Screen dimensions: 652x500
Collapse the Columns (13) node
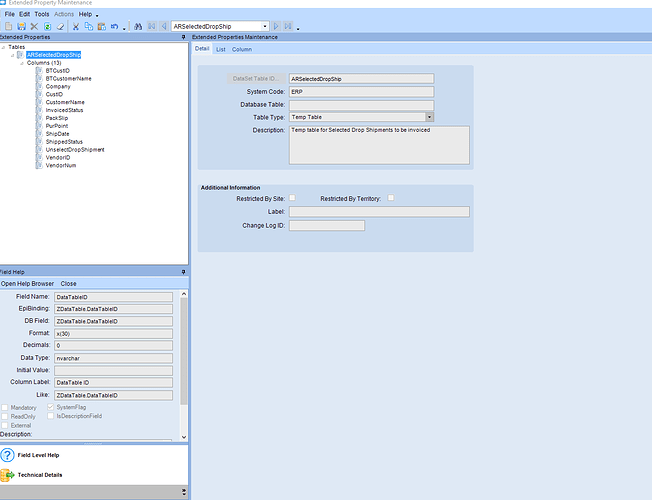coord(22,63)
